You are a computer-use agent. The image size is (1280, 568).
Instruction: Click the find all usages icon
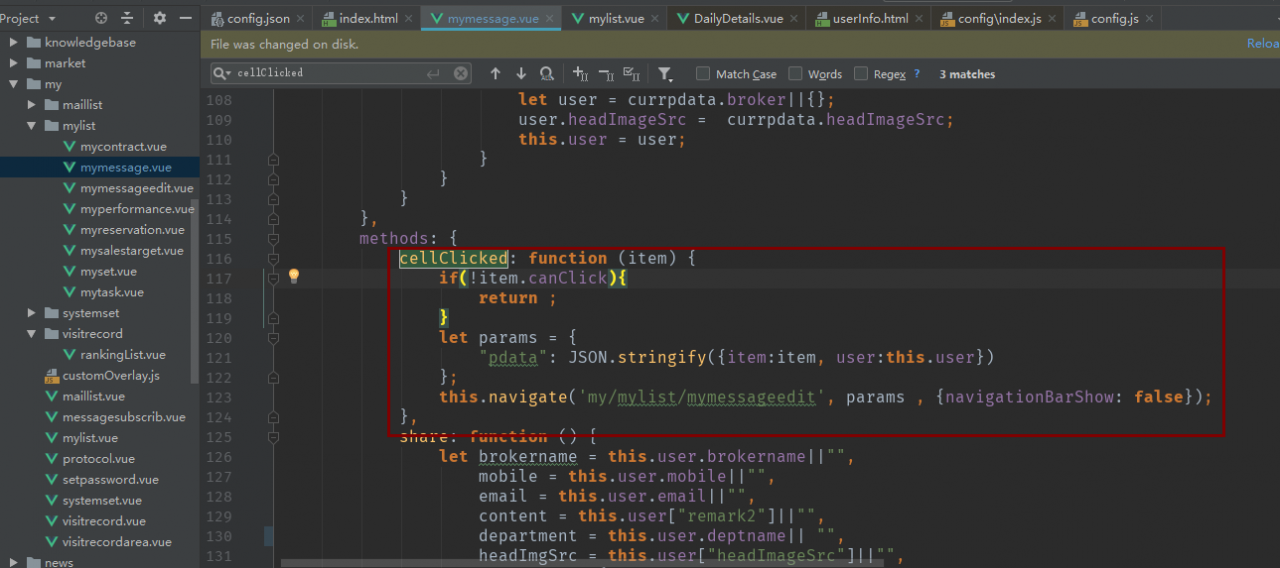[x=547, y=73]
